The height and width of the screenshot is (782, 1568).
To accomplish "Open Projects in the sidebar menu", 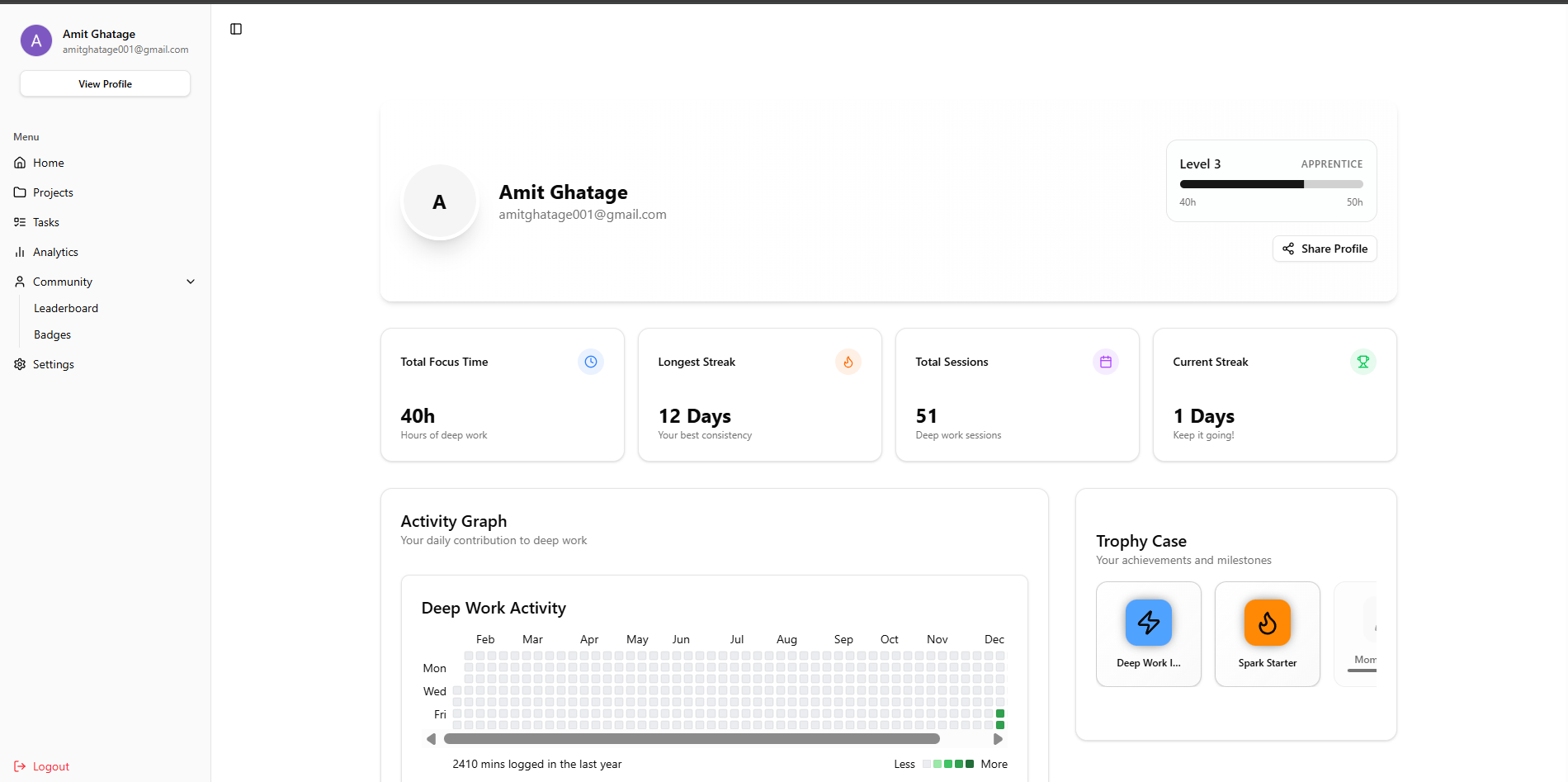I will (105, 192).
